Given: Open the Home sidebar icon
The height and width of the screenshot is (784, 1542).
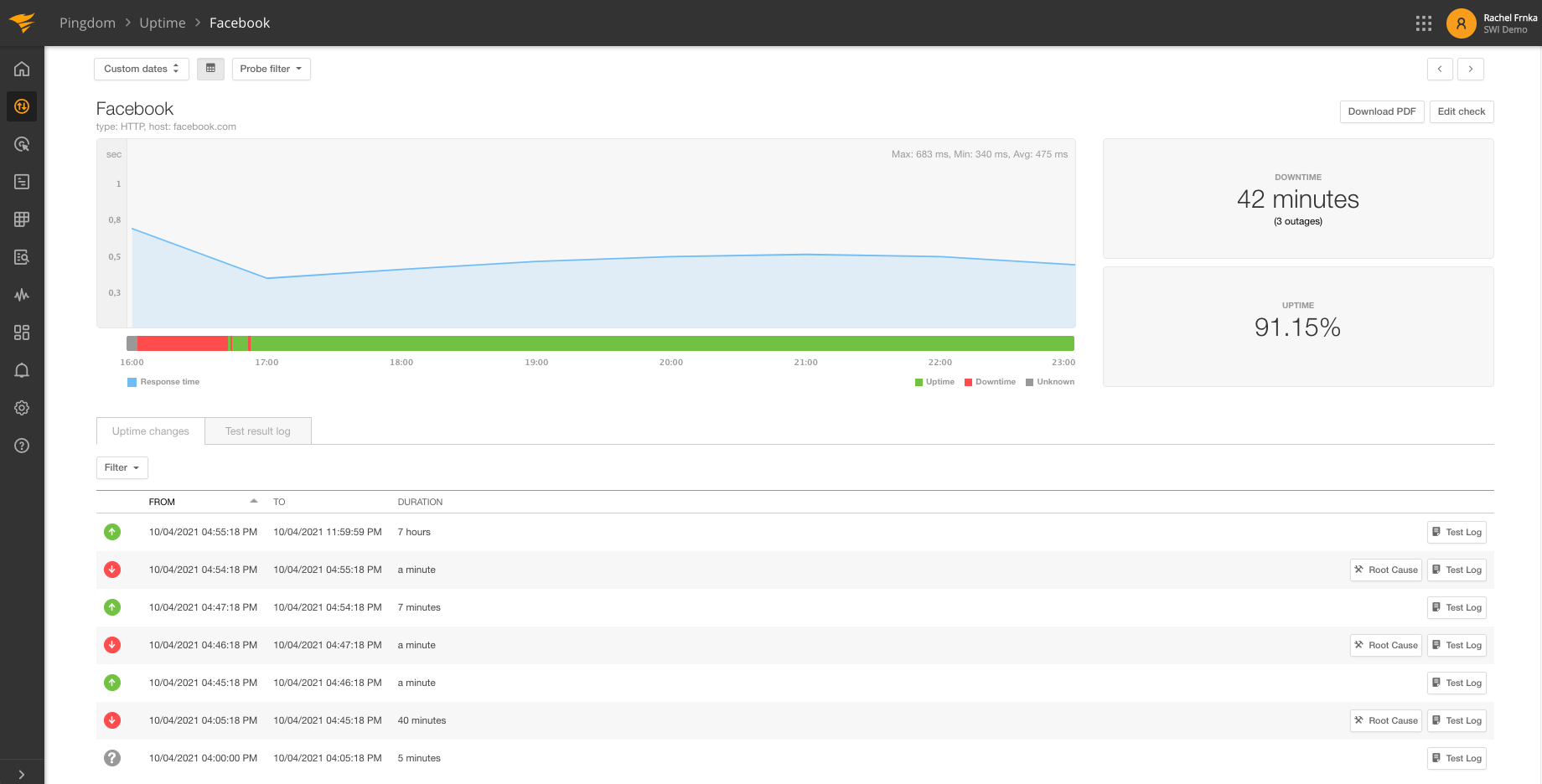Looking at the screenshot, I should pyautogui.click(x=22, y=69).
